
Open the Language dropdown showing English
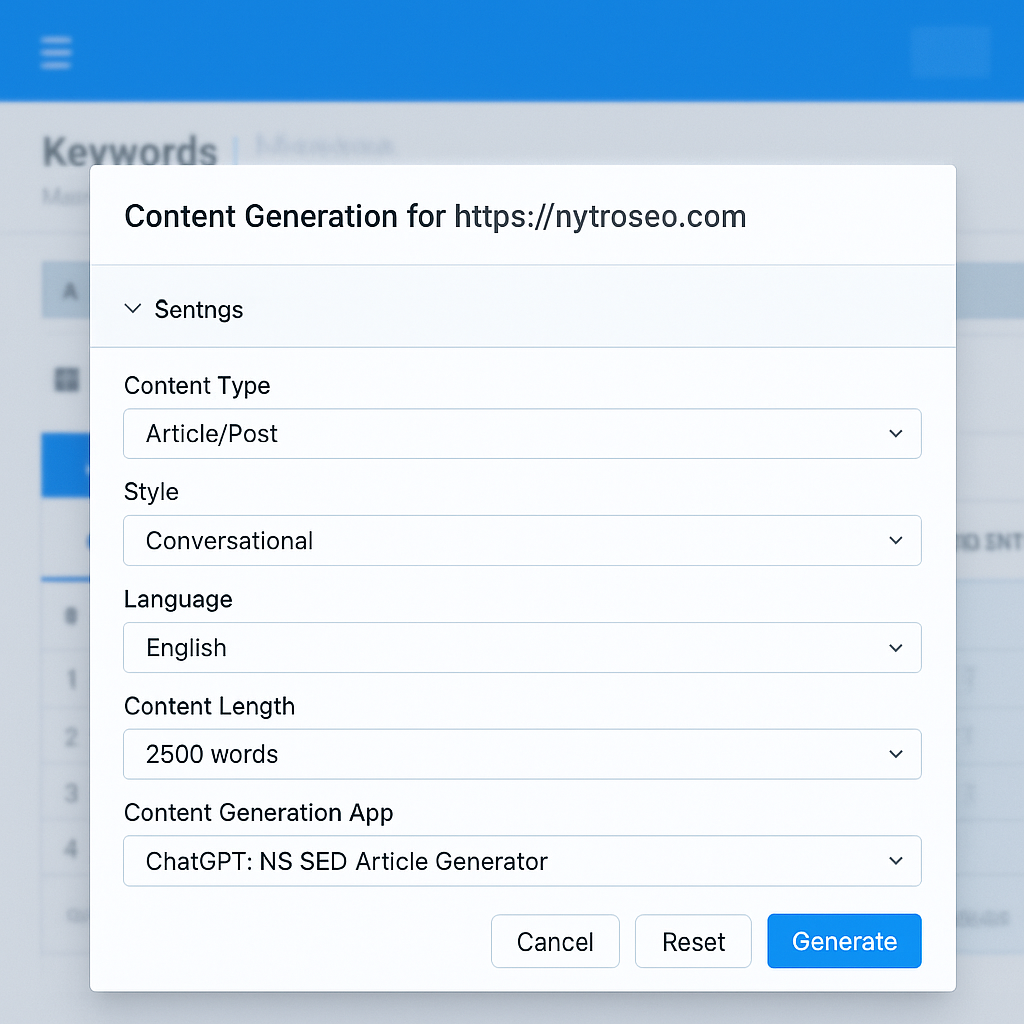point(522,647)
